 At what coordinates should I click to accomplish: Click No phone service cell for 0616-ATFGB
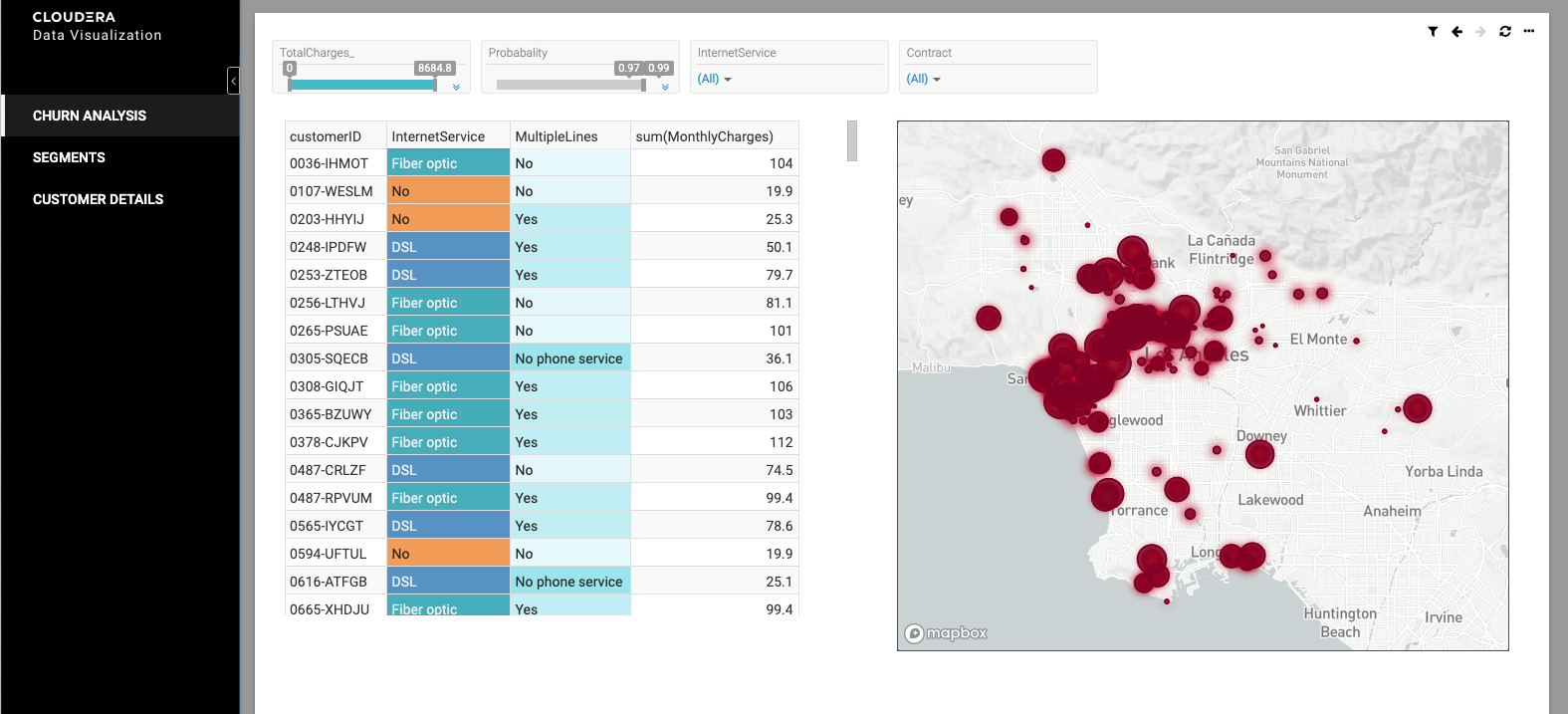click(x=570, y=582)
